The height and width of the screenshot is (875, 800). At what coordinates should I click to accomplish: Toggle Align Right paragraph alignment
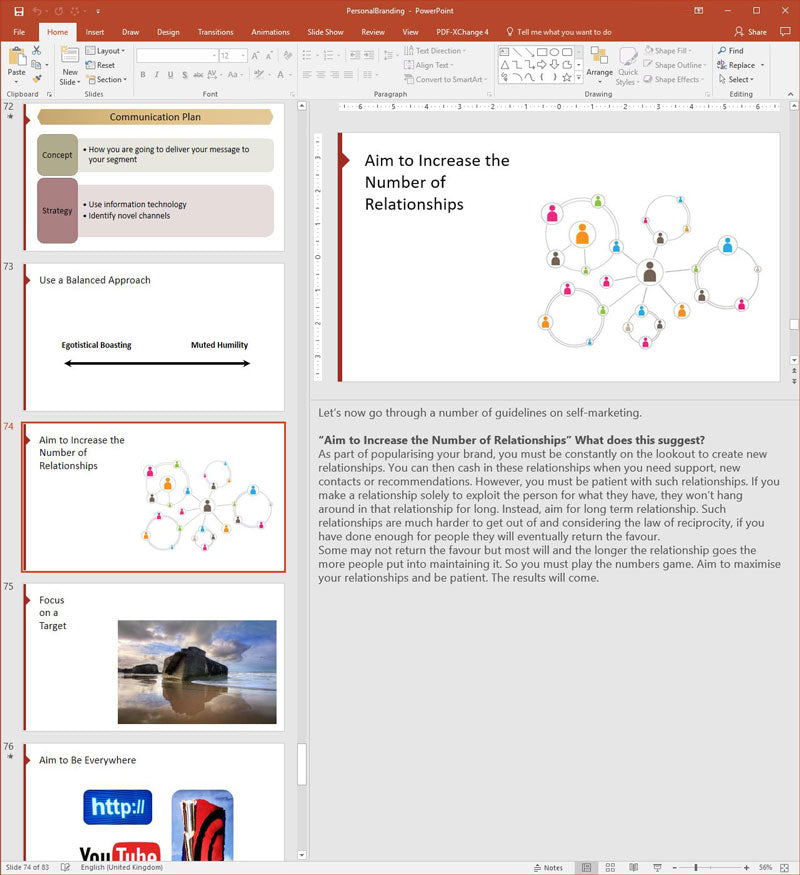334,74
